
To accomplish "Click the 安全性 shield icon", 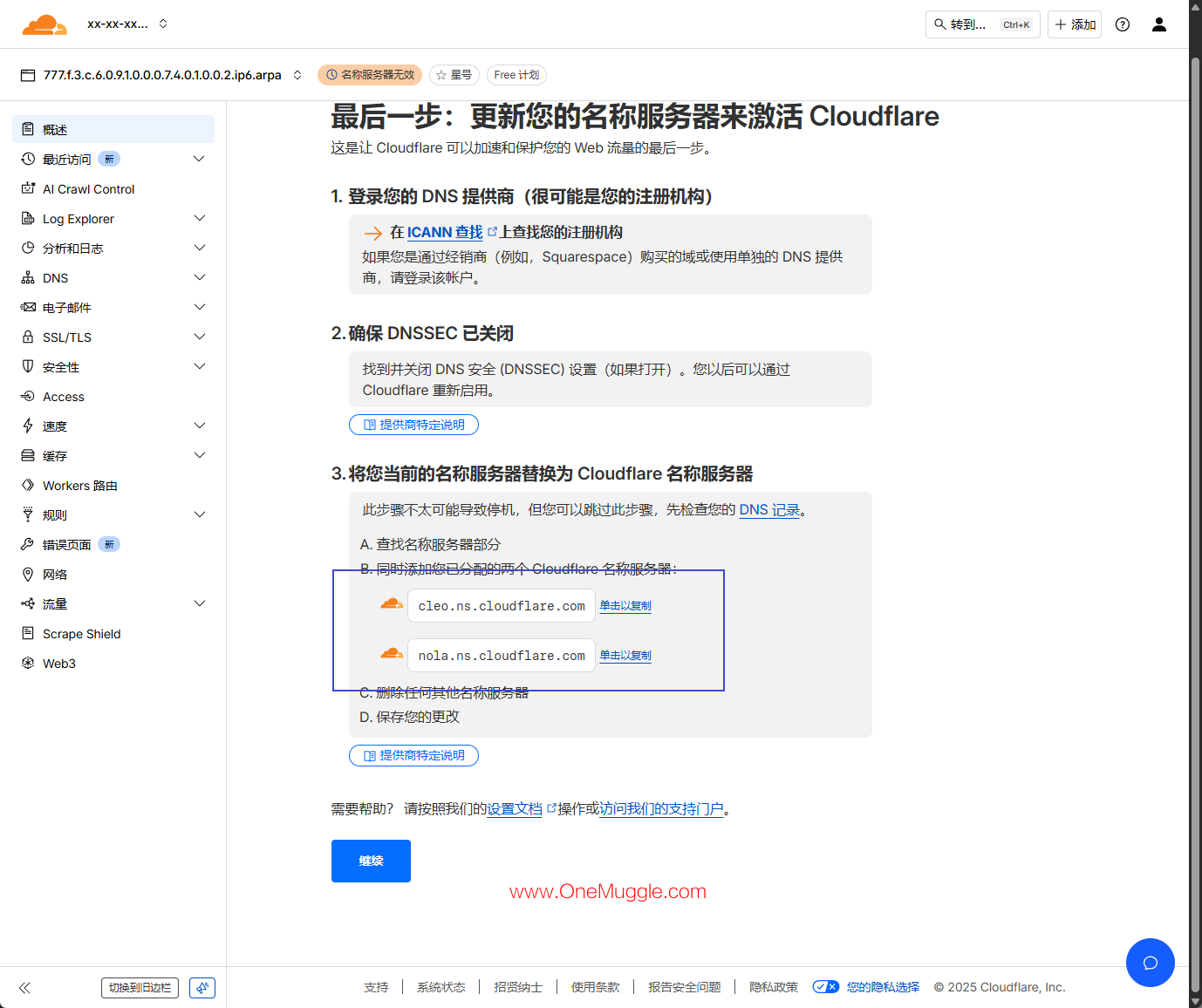I will [x=28, y=366].
